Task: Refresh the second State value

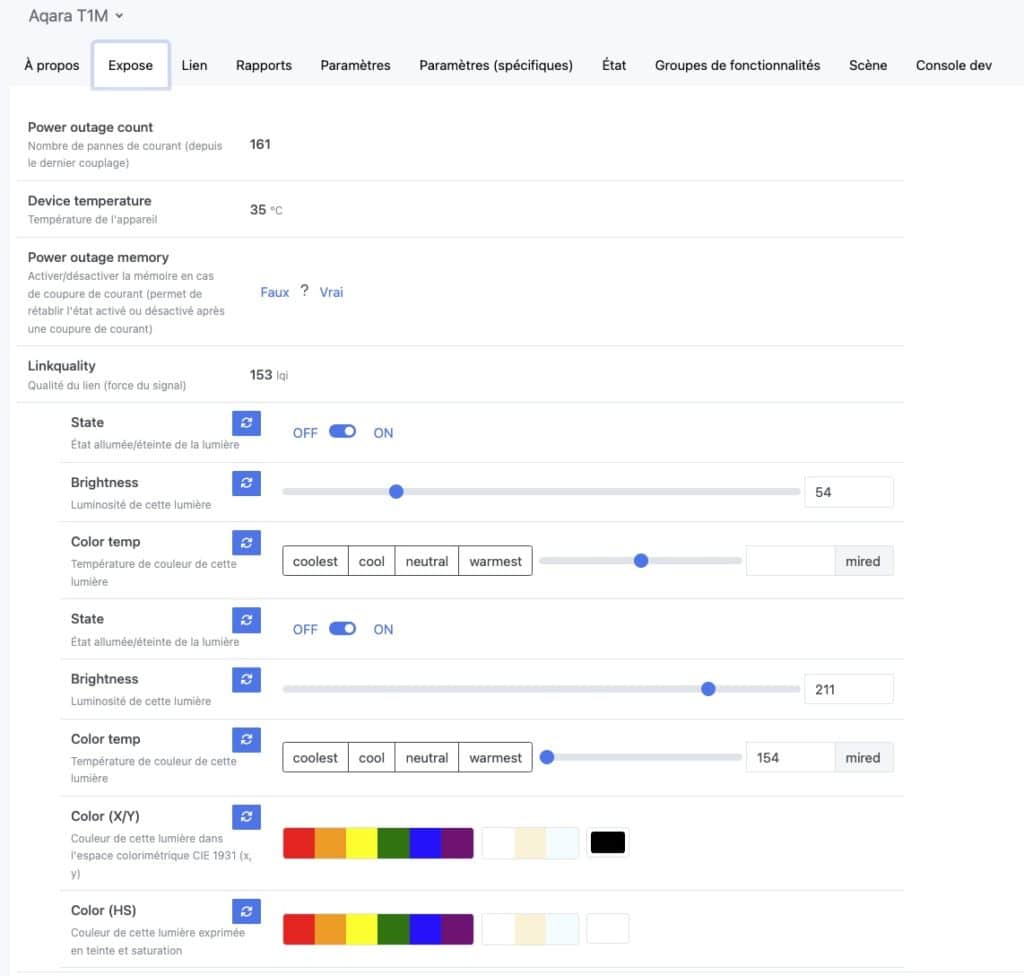Action: point(246,620)
